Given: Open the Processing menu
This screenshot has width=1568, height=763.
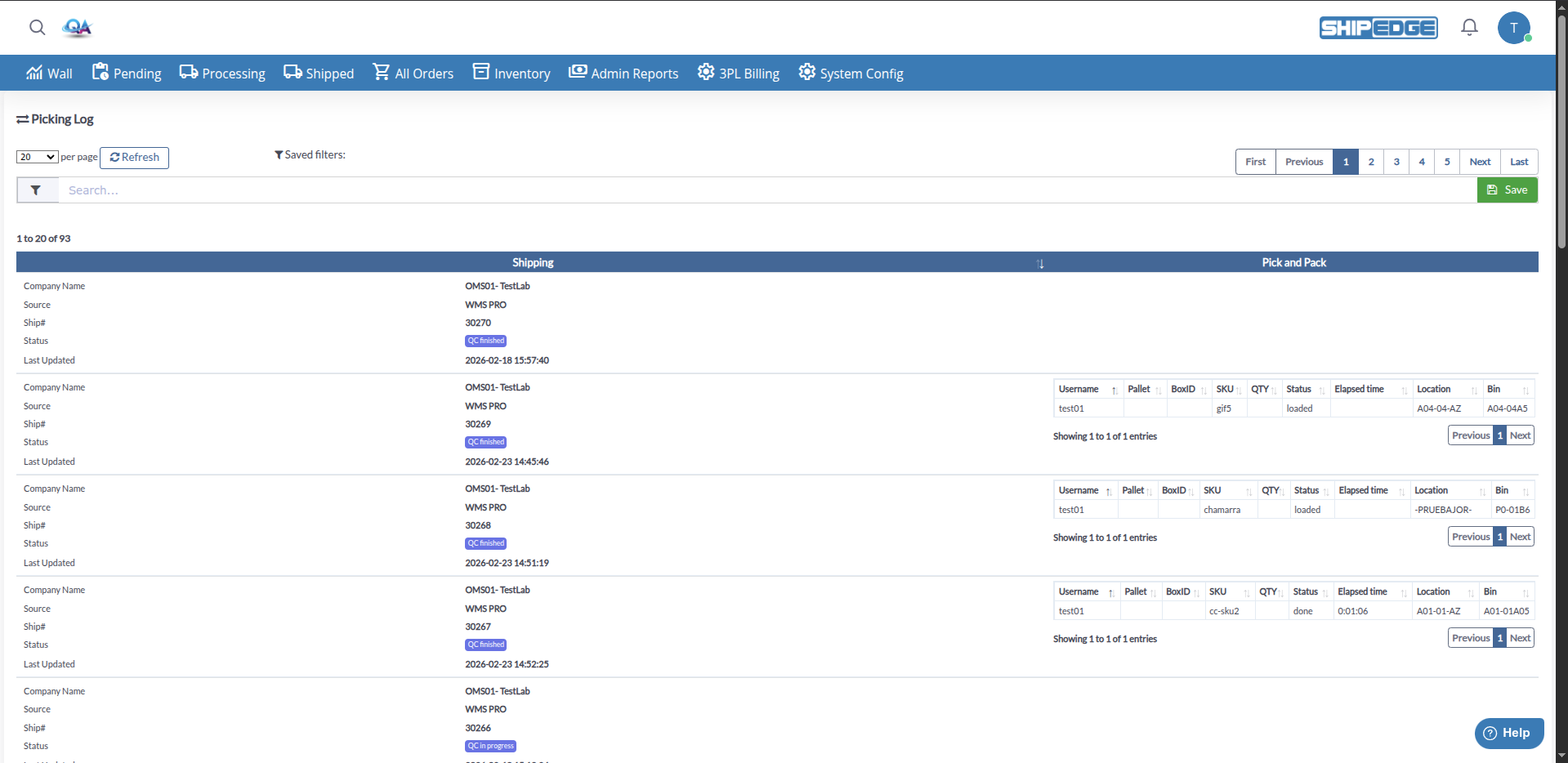Looking at the screenshot, I should [x=222, y=73].
